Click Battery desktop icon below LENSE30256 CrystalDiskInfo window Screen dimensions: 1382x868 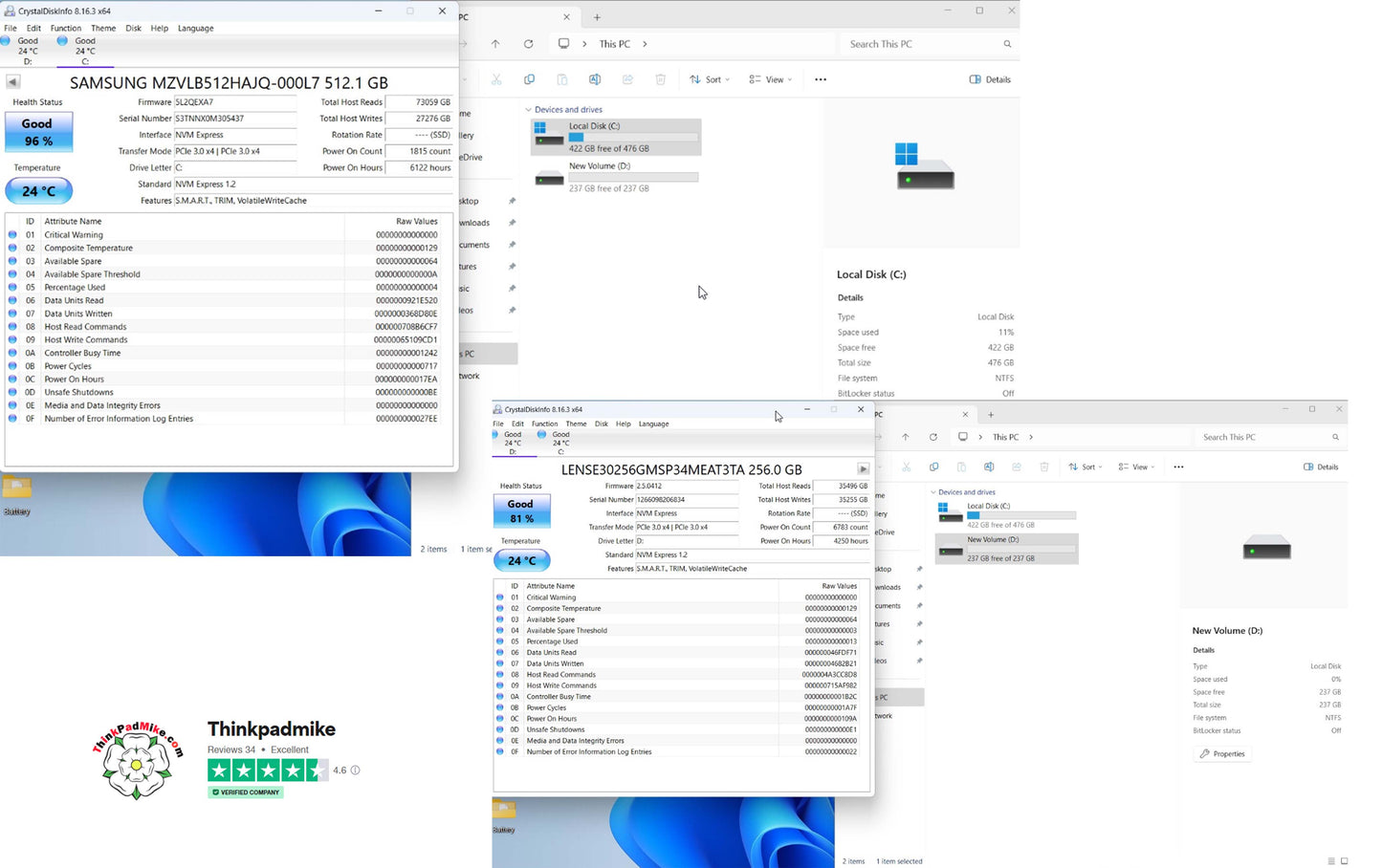(x=504, y=816)
